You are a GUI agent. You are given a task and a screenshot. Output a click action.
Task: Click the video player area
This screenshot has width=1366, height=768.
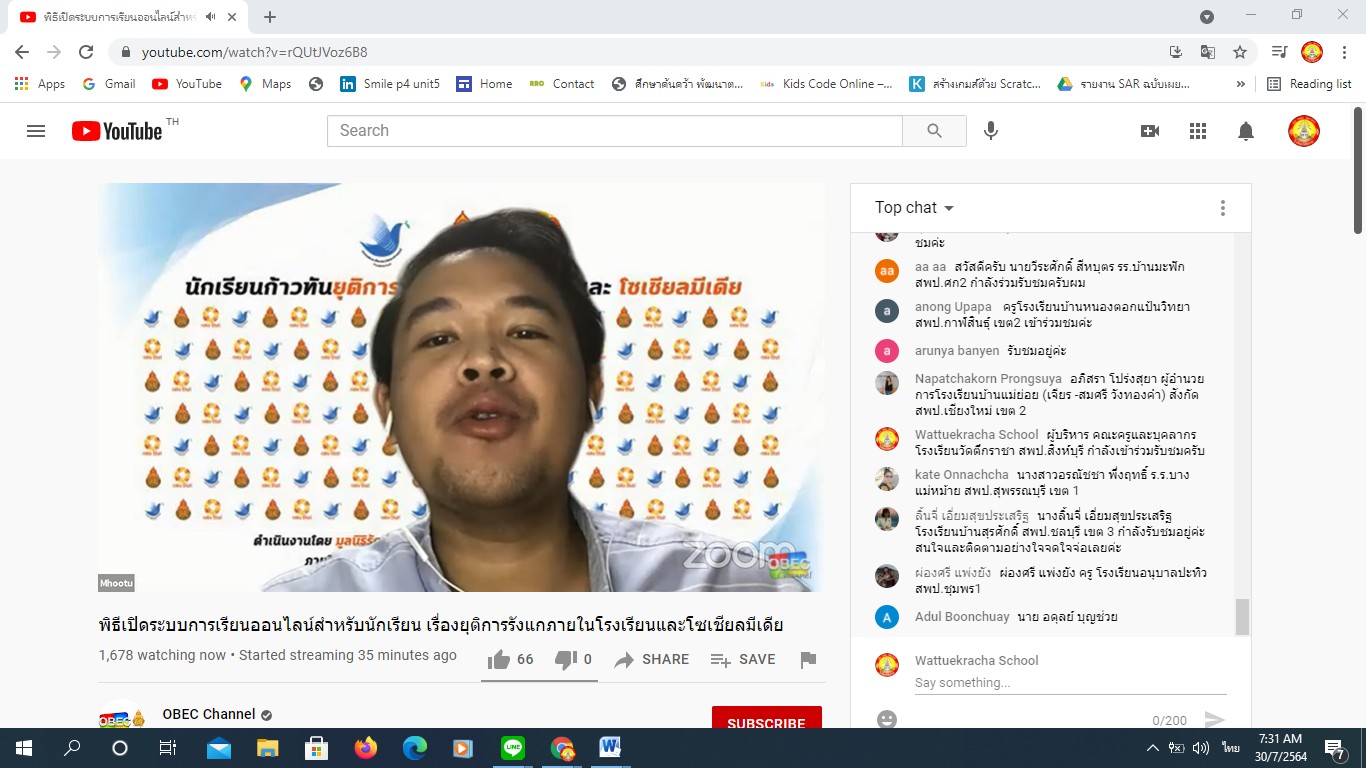coord(462,387)
